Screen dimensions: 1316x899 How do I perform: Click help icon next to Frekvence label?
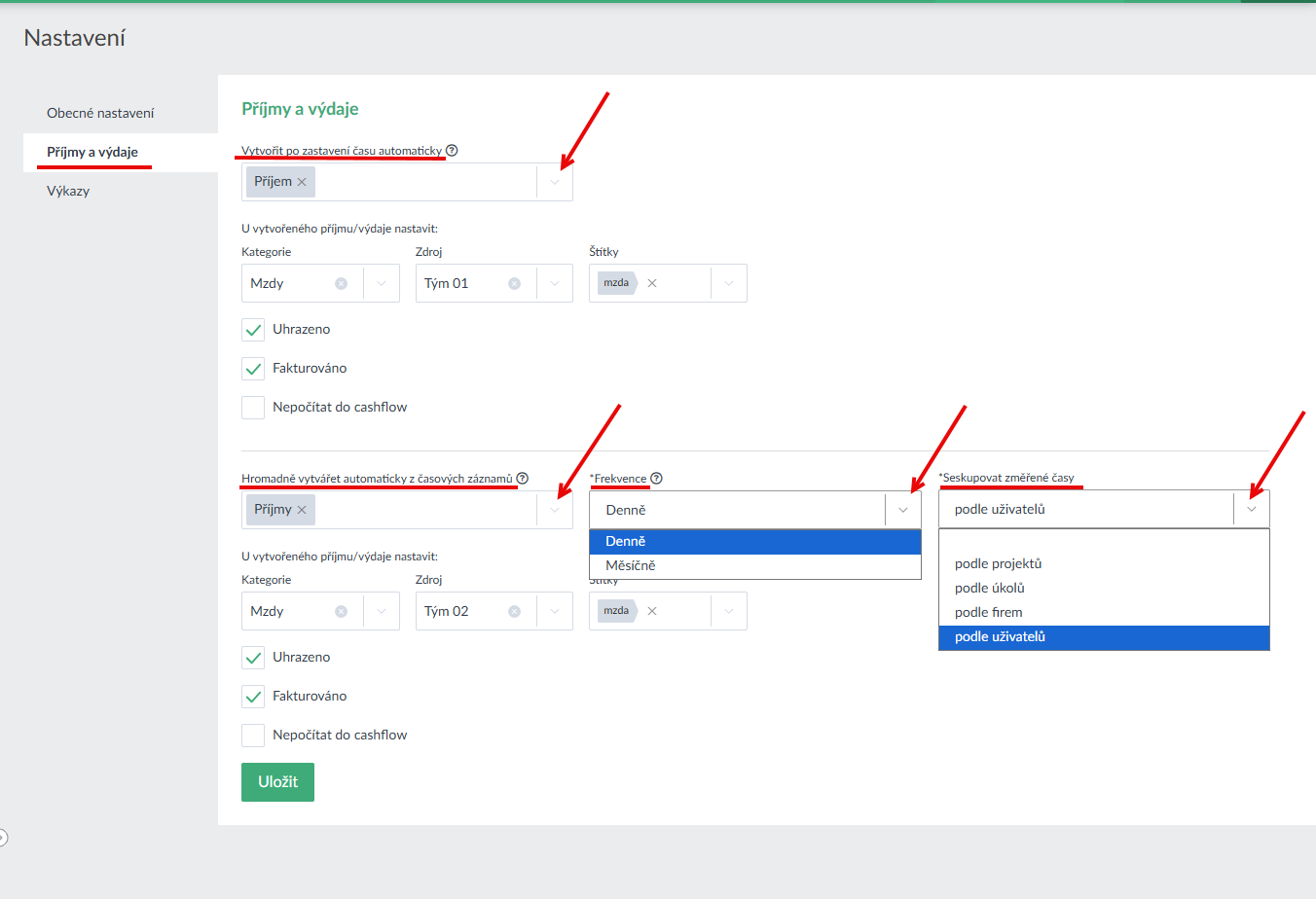656,479
